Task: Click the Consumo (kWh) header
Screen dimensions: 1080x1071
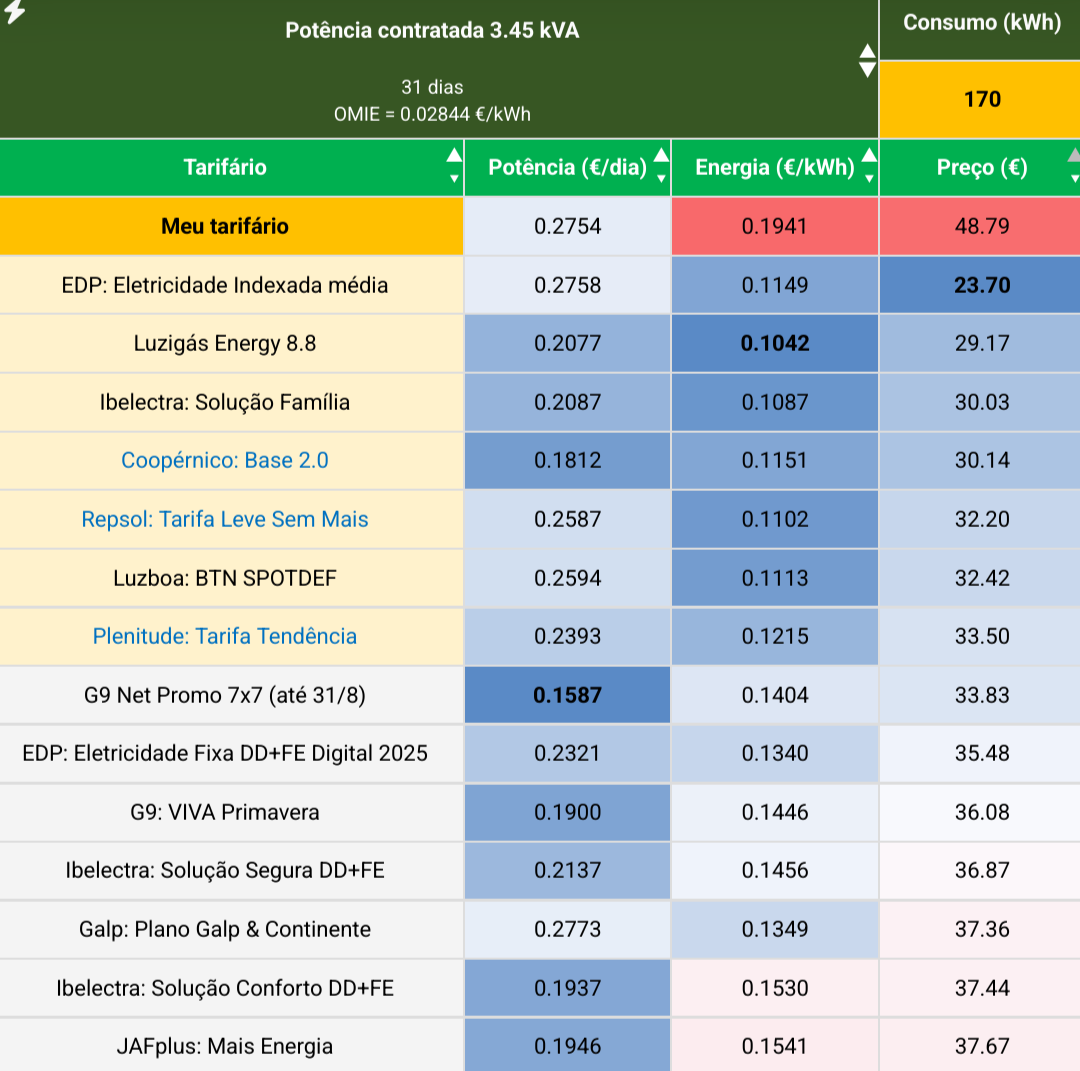Action: click(982, 23)
